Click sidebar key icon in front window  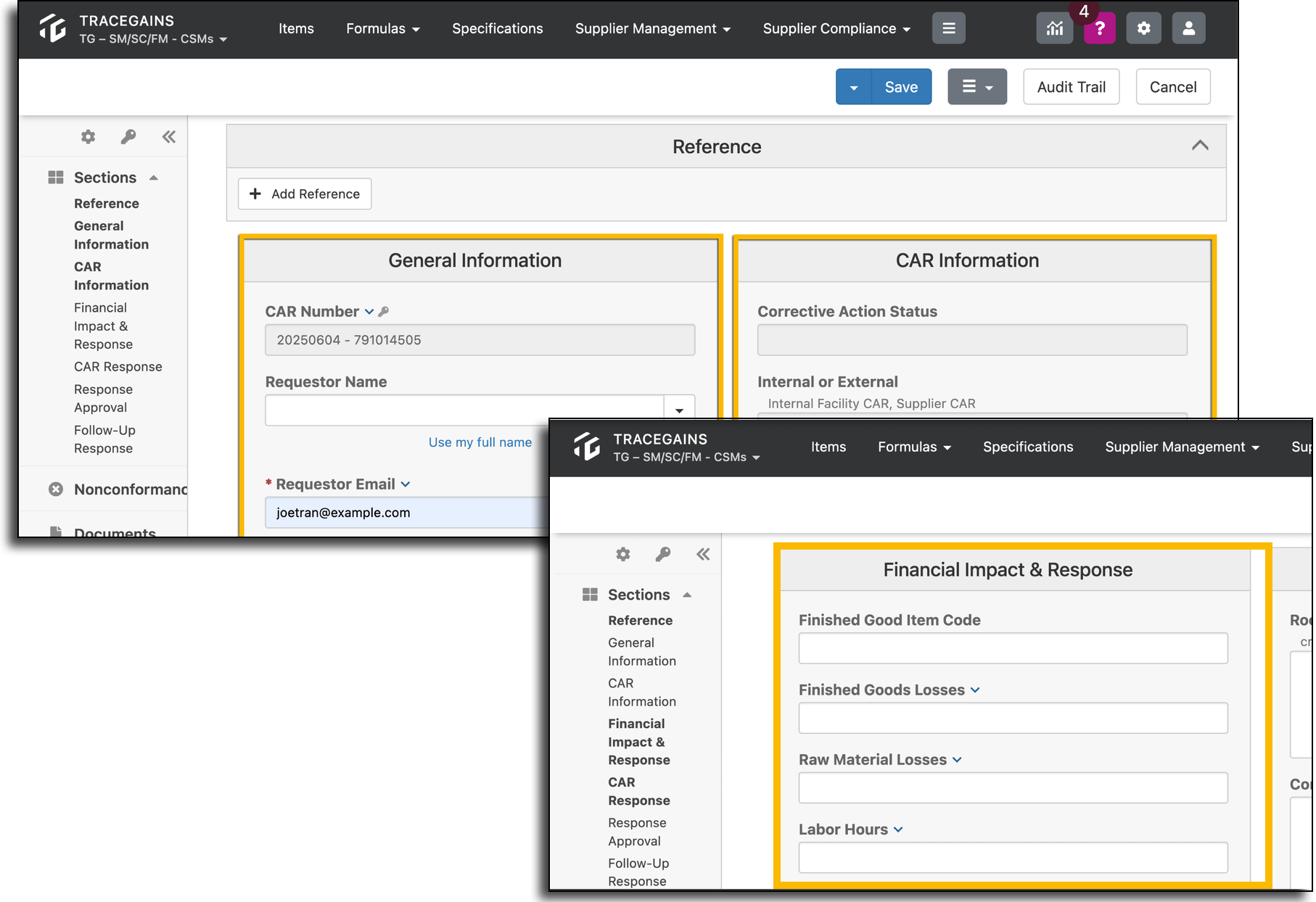[x=663, y=555]
